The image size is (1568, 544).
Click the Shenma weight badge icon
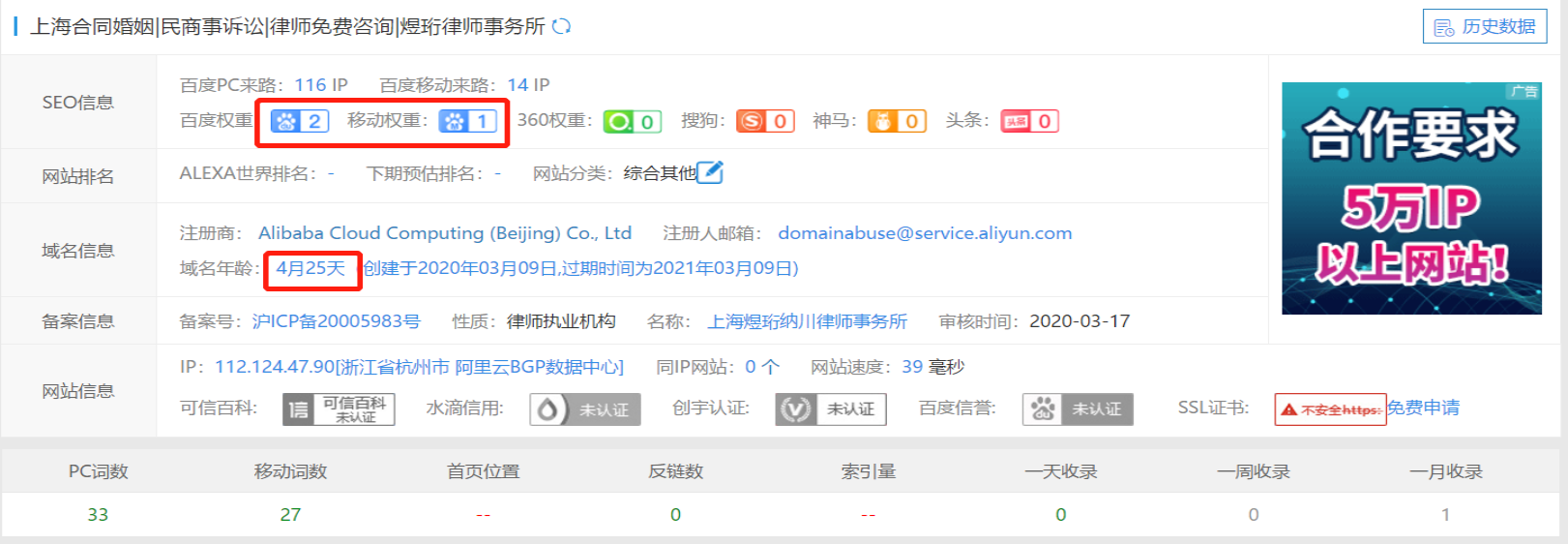pyautogui.click(x=897, y=121)
